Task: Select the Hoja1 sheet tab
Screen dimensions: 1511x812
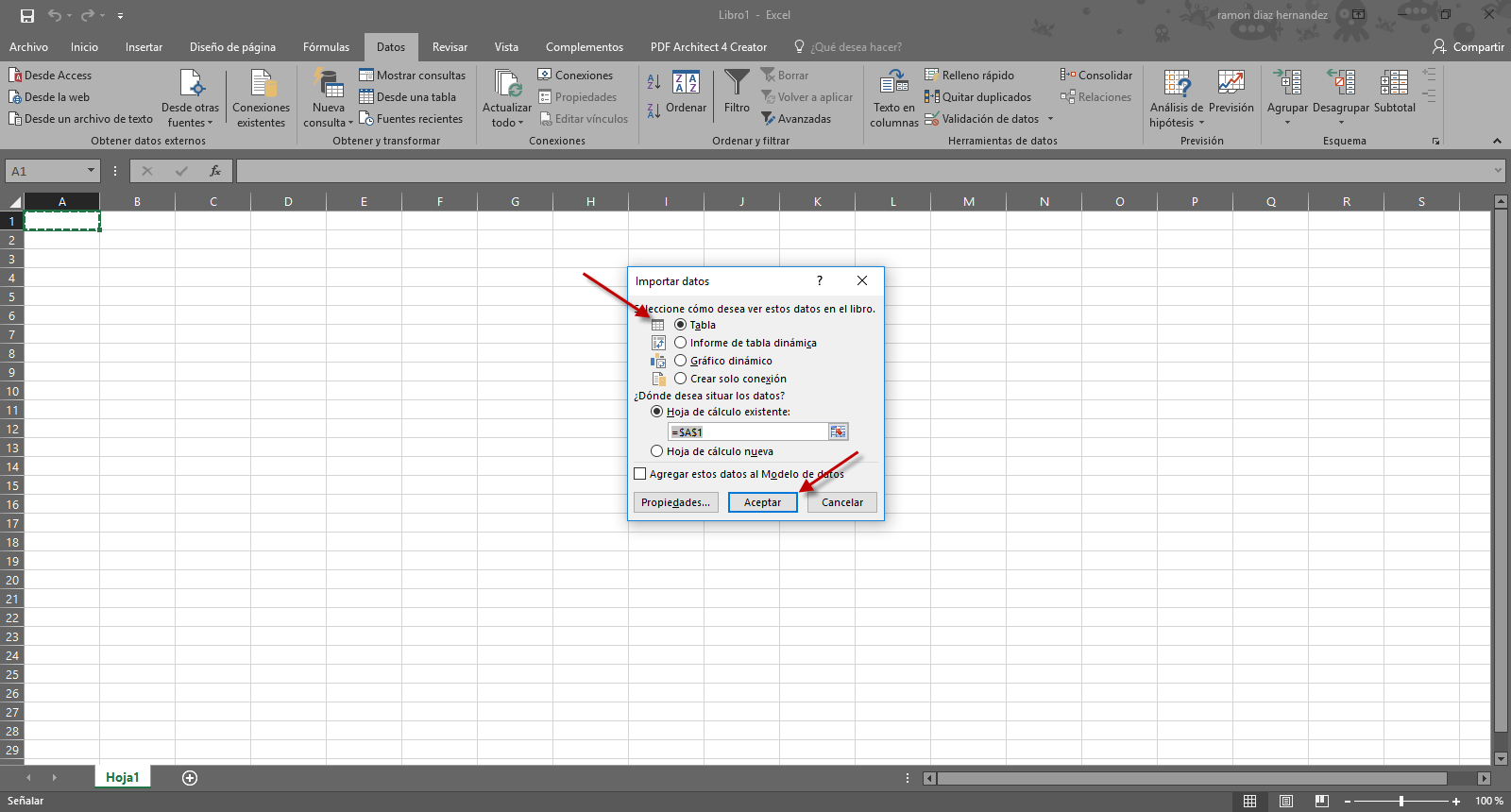Action: pos(122,777)
